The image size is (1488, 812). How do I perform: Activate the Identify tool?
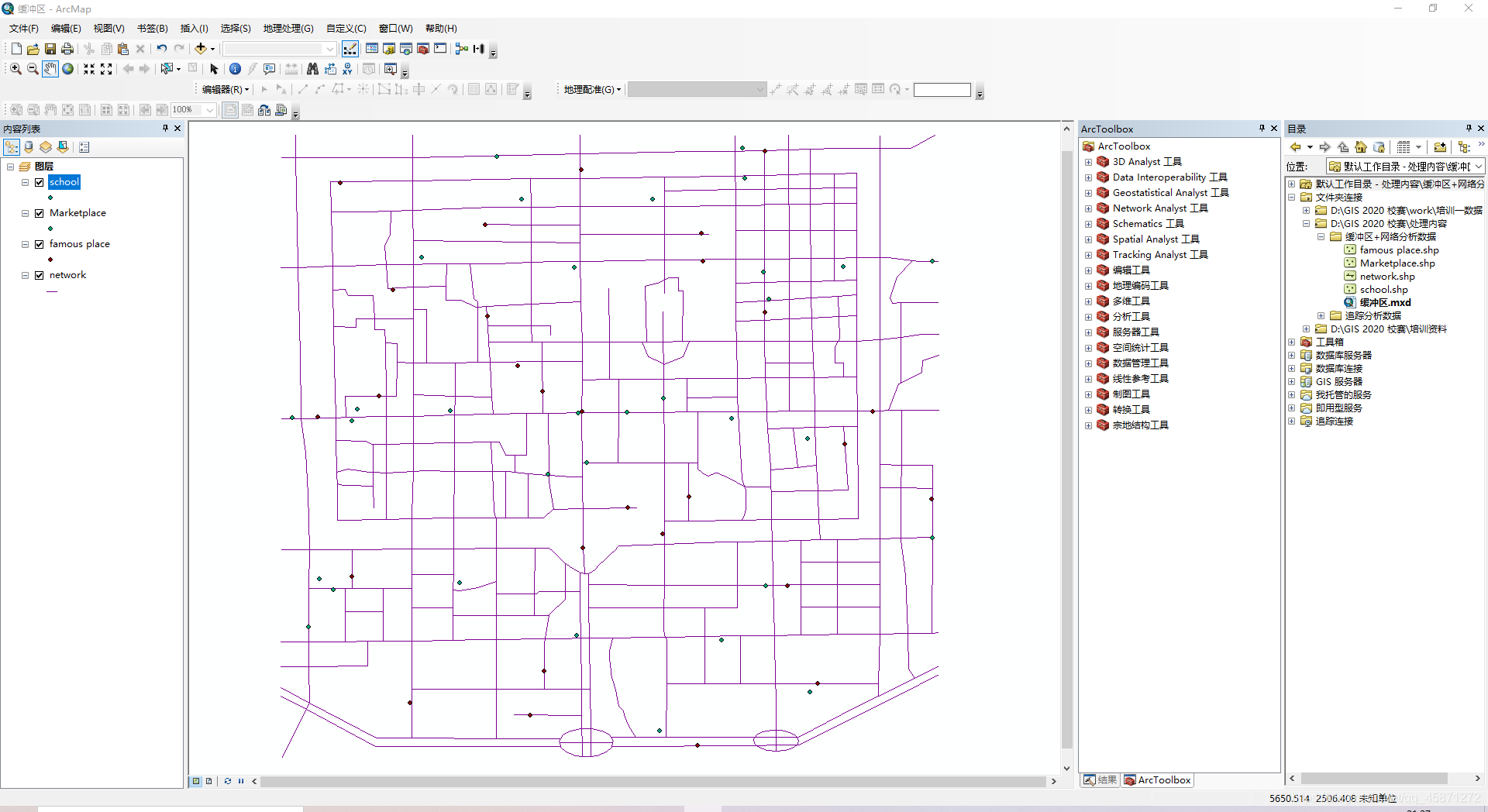235,69
